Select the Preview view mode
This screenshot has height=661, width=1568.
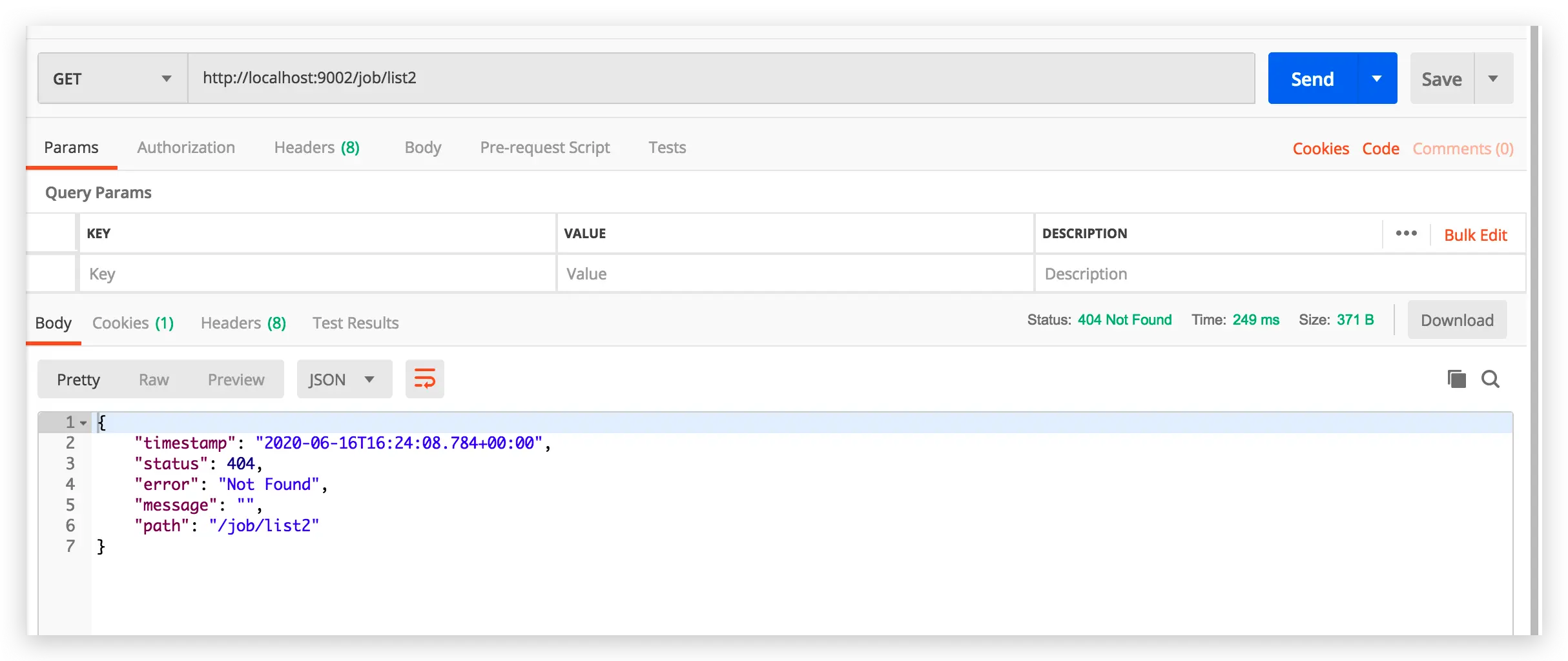236,379
